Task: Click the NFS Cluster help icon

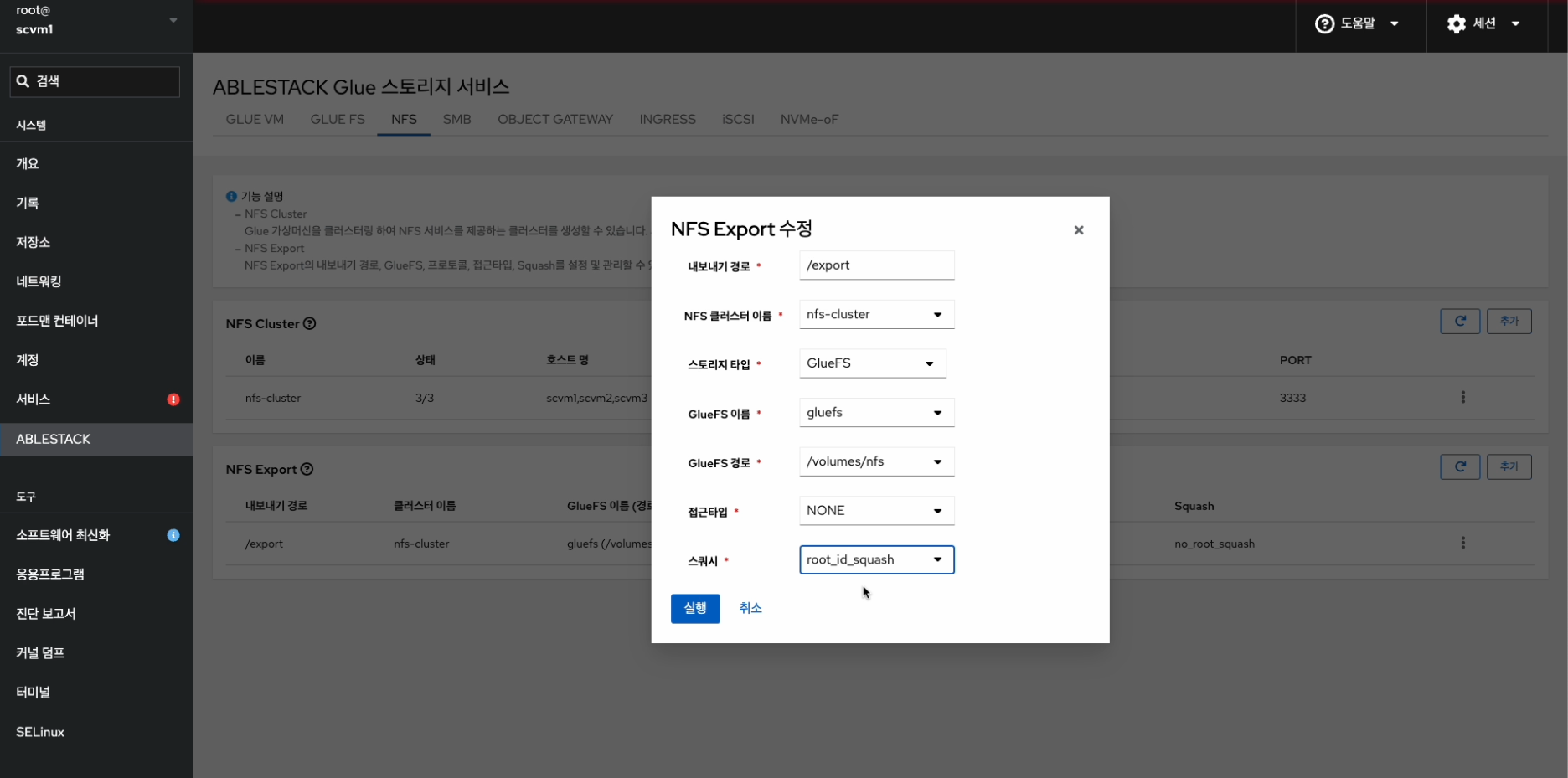Action: tap(309, 323)
